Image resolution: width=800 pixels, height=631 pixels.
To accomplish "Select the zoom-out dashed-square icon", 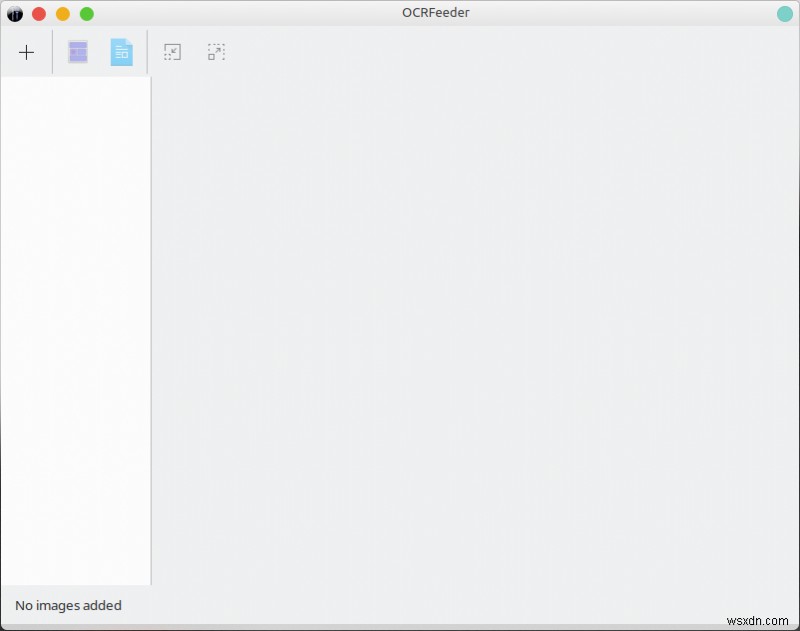I will click(172, 52).
